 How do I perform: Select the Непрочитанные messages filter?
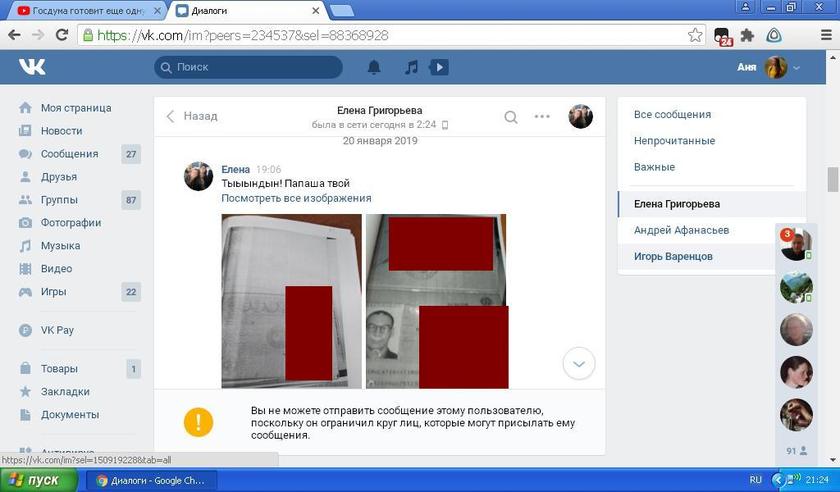673,141
